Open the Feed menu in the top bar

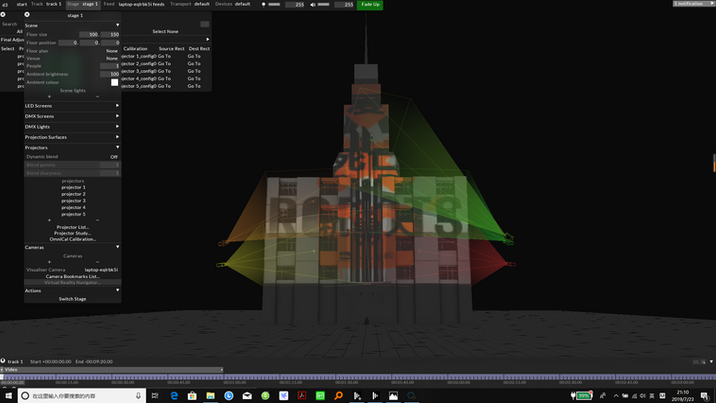134,4
